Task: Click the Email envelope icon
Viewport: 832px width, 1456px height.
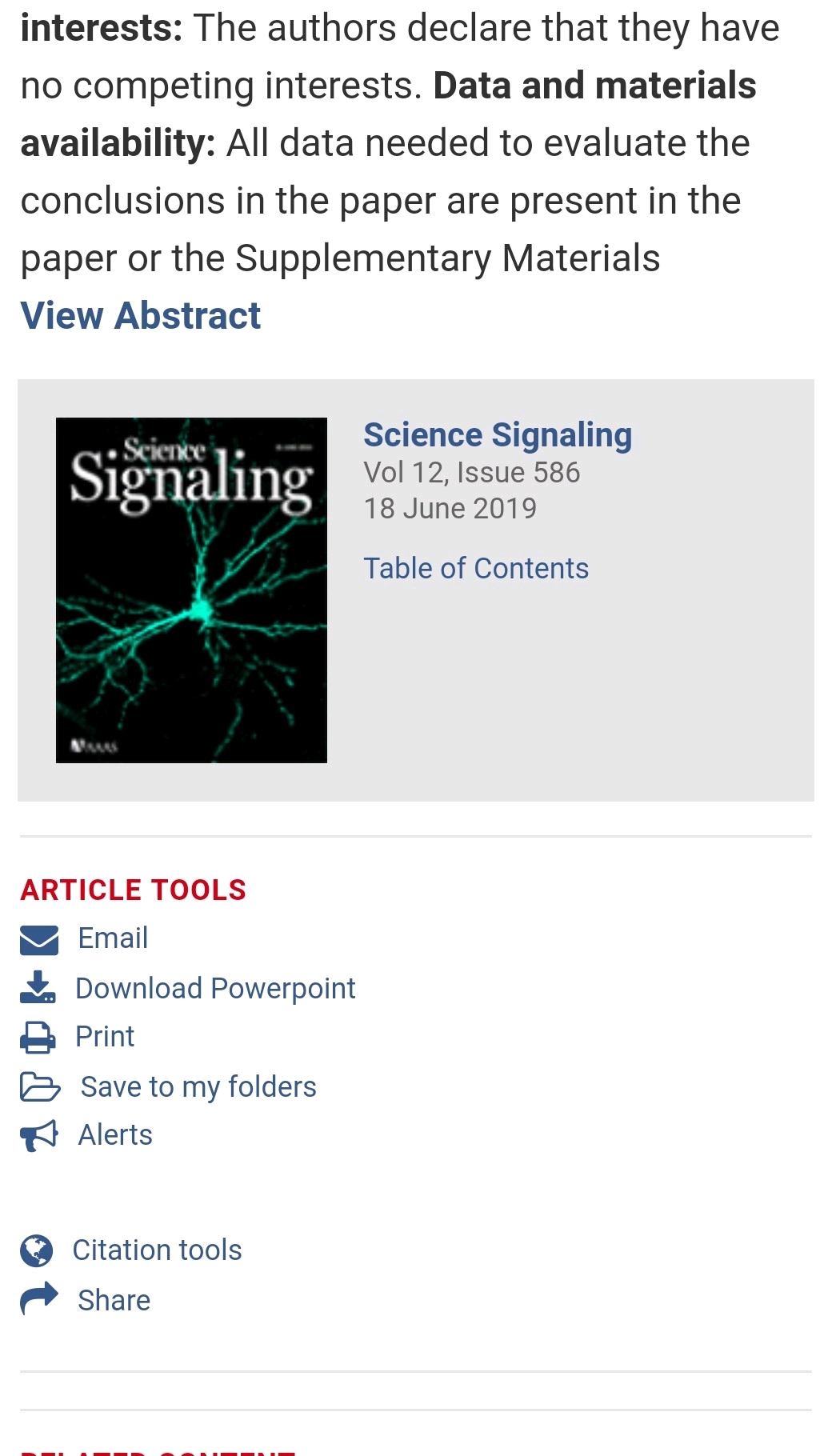Action: [39, 940]
